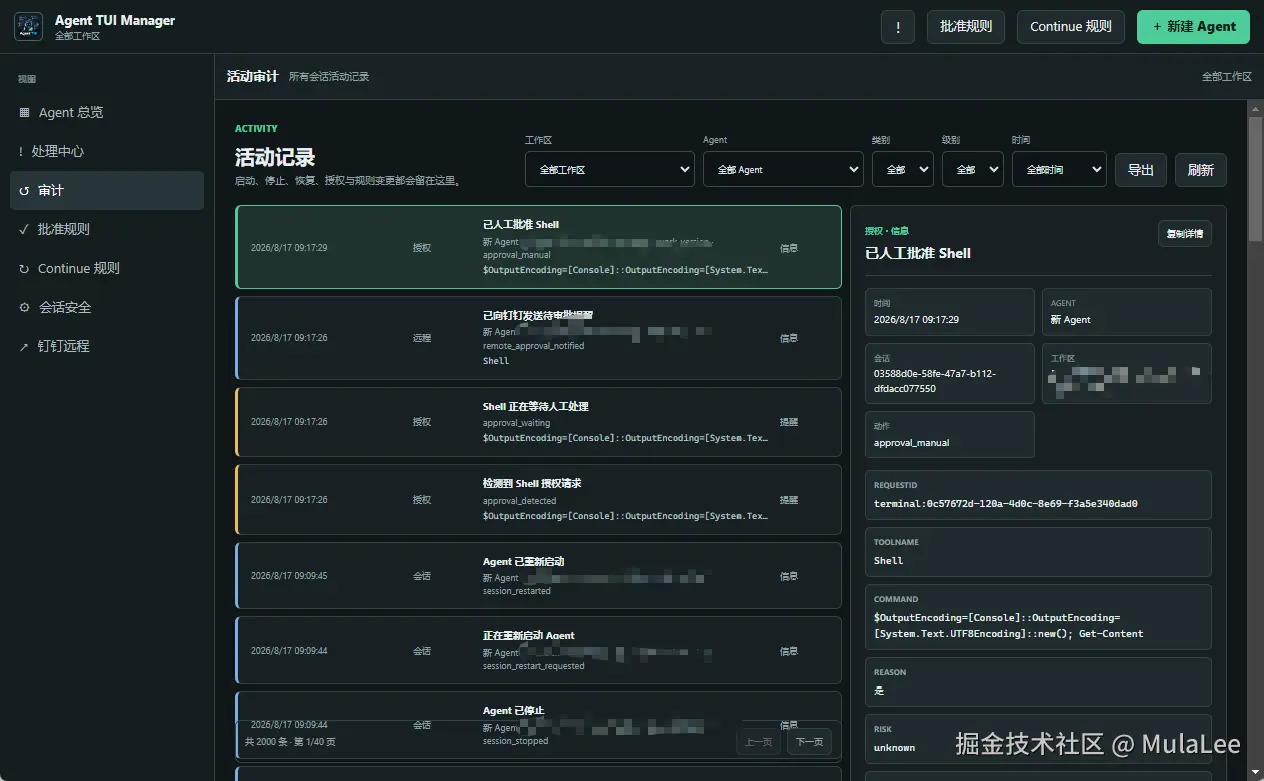The image size is (1264, 781).
Task: Click the TOOLNAME value Shell
Action: 888,561
